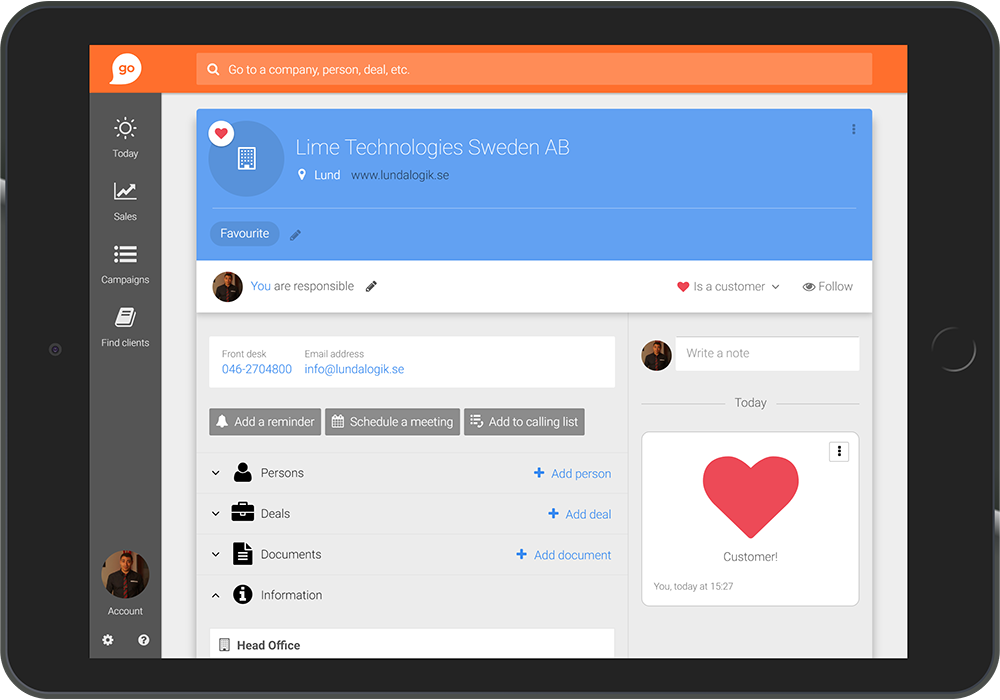Click Schedule a meeting button
1000x700 pixels.
coord(392,421)
